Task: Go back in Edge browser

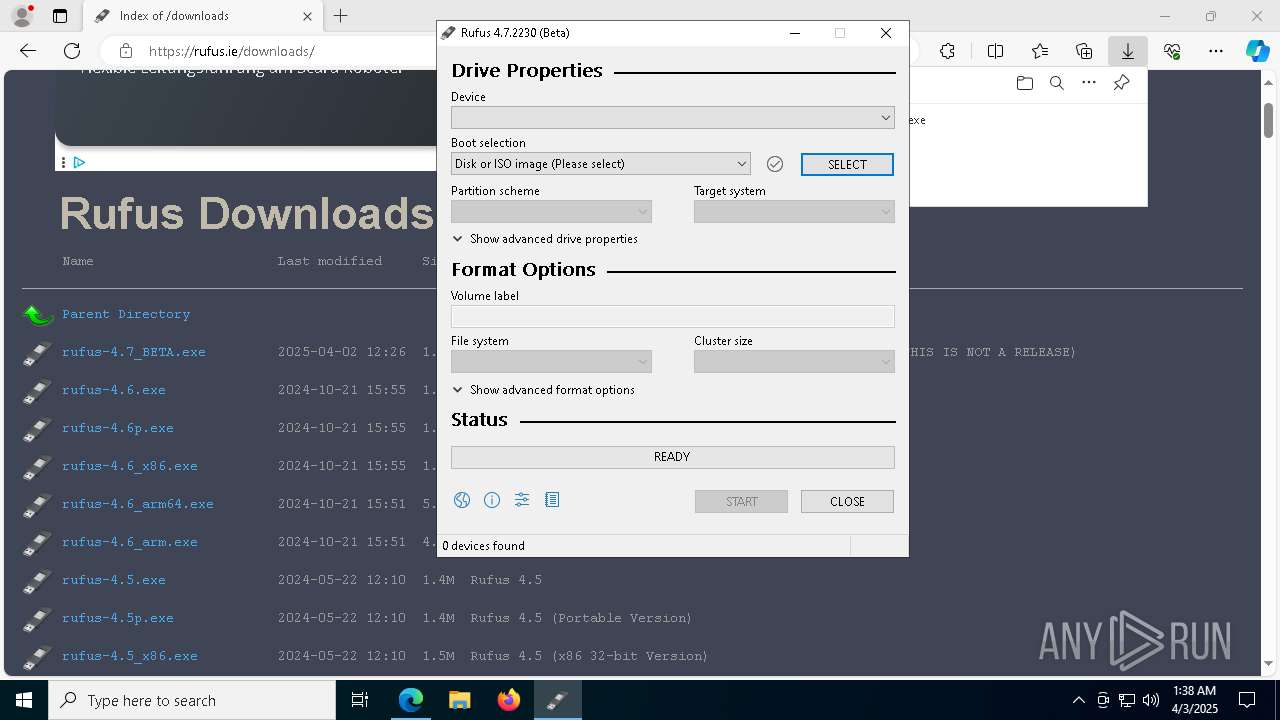Action: pos(28,51)
